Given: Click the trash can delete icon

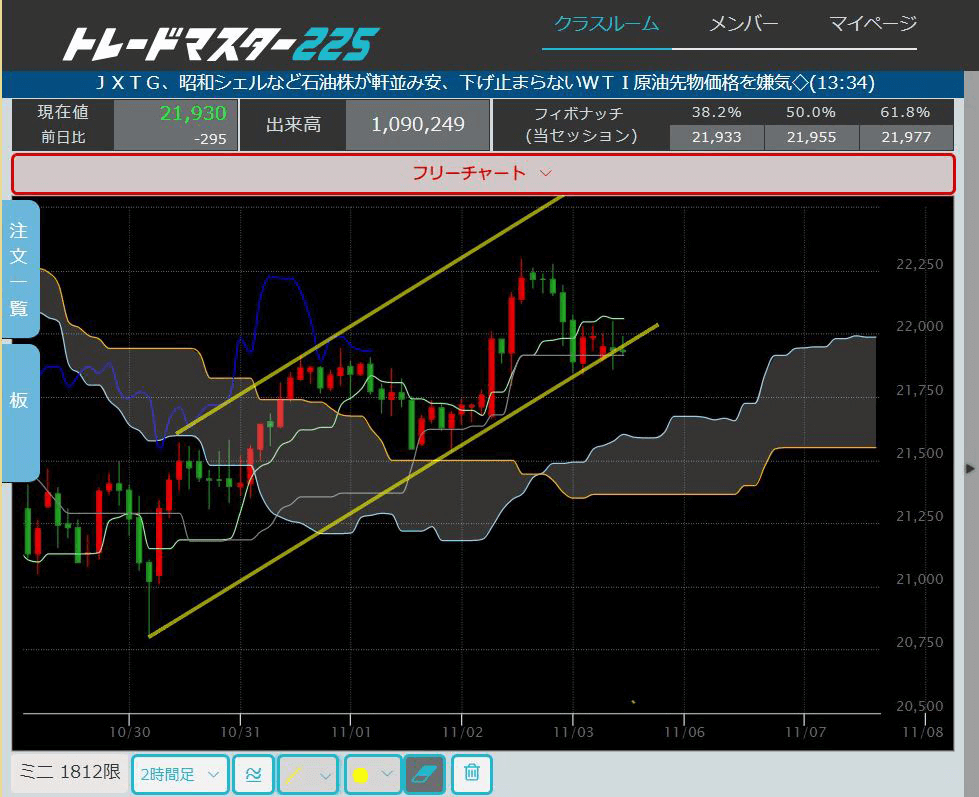Looking at the screenshot, I should 472,774.
